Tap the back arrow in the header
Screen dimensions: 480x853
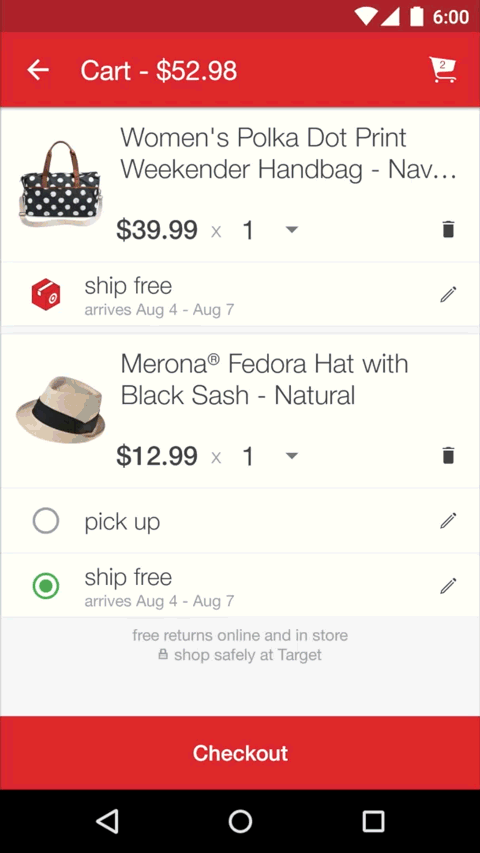coord(38,70)
